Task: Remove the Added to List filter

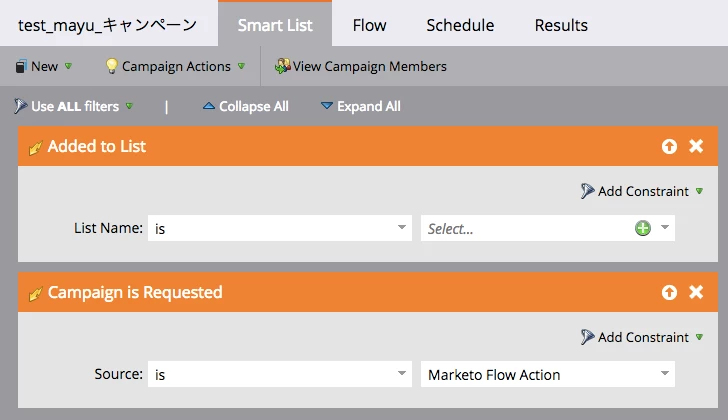Action: point(696,146)
